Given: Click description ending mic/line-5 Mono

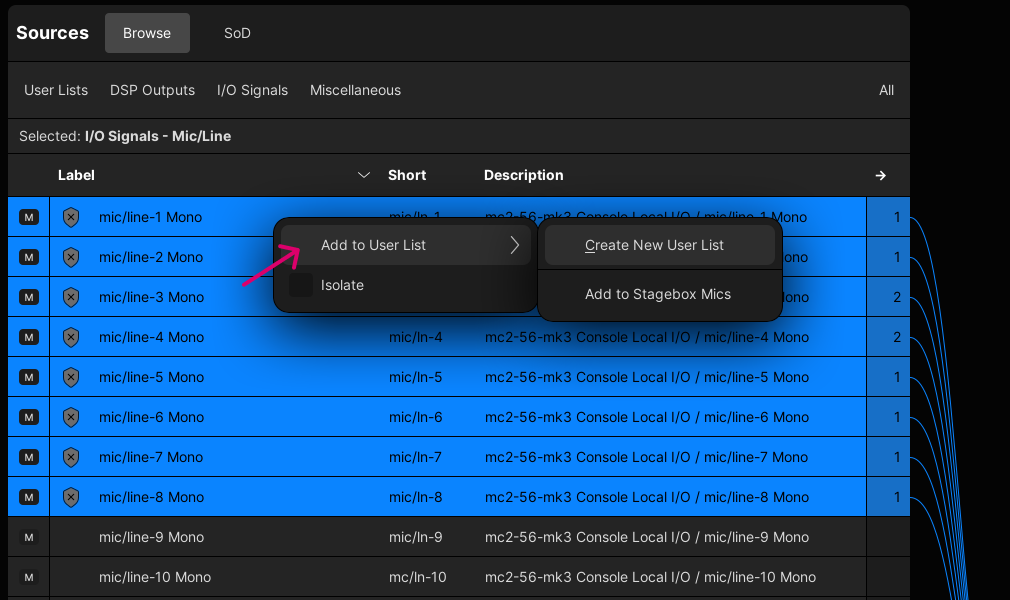Looking at the screenshot, I should click(647, 377).
